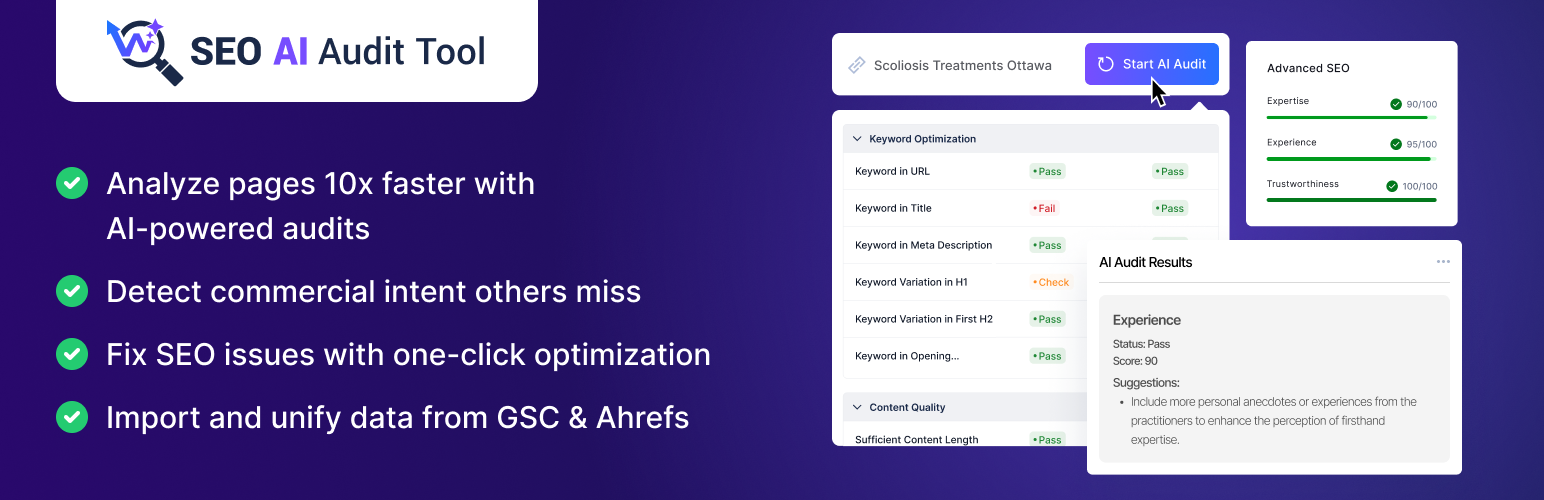Click the red Fail badge for Keyword in Title
Screen dimensions: 1544x500
coord(1045,208)
